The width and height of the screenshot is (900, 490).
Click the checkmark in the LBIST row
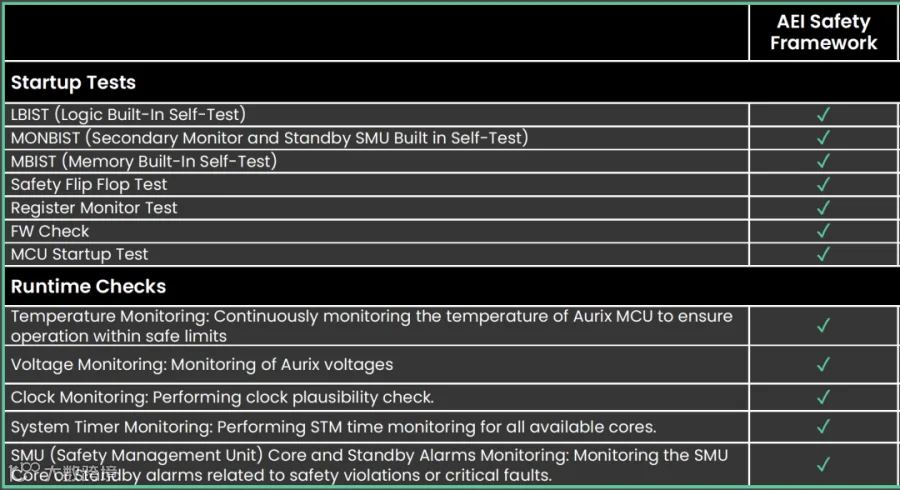[x=823, y=115]
